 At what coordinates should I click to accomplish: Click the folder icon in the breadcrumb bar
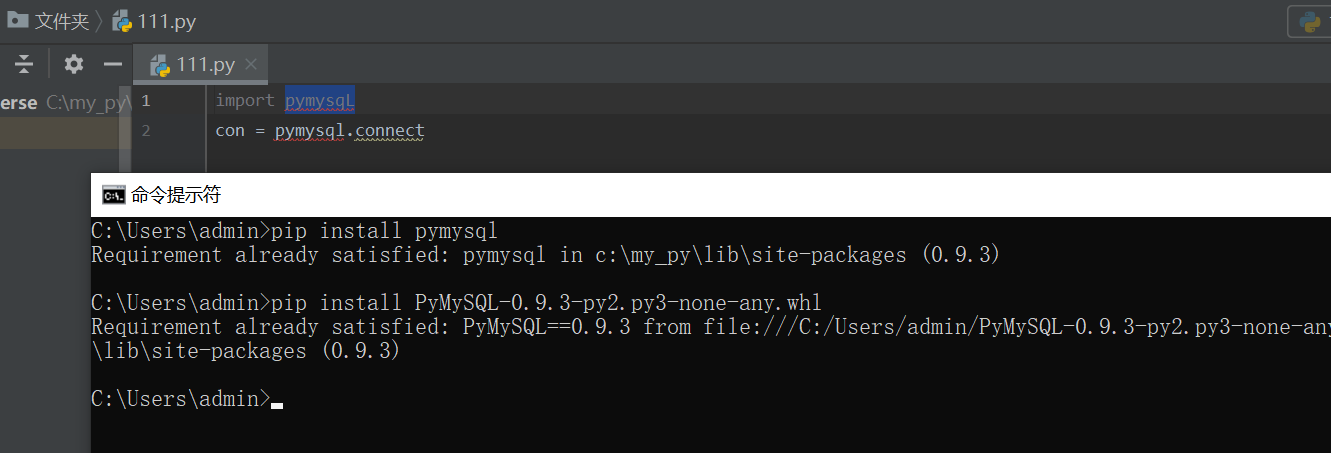pyautogui.click(x=17, y=18)
